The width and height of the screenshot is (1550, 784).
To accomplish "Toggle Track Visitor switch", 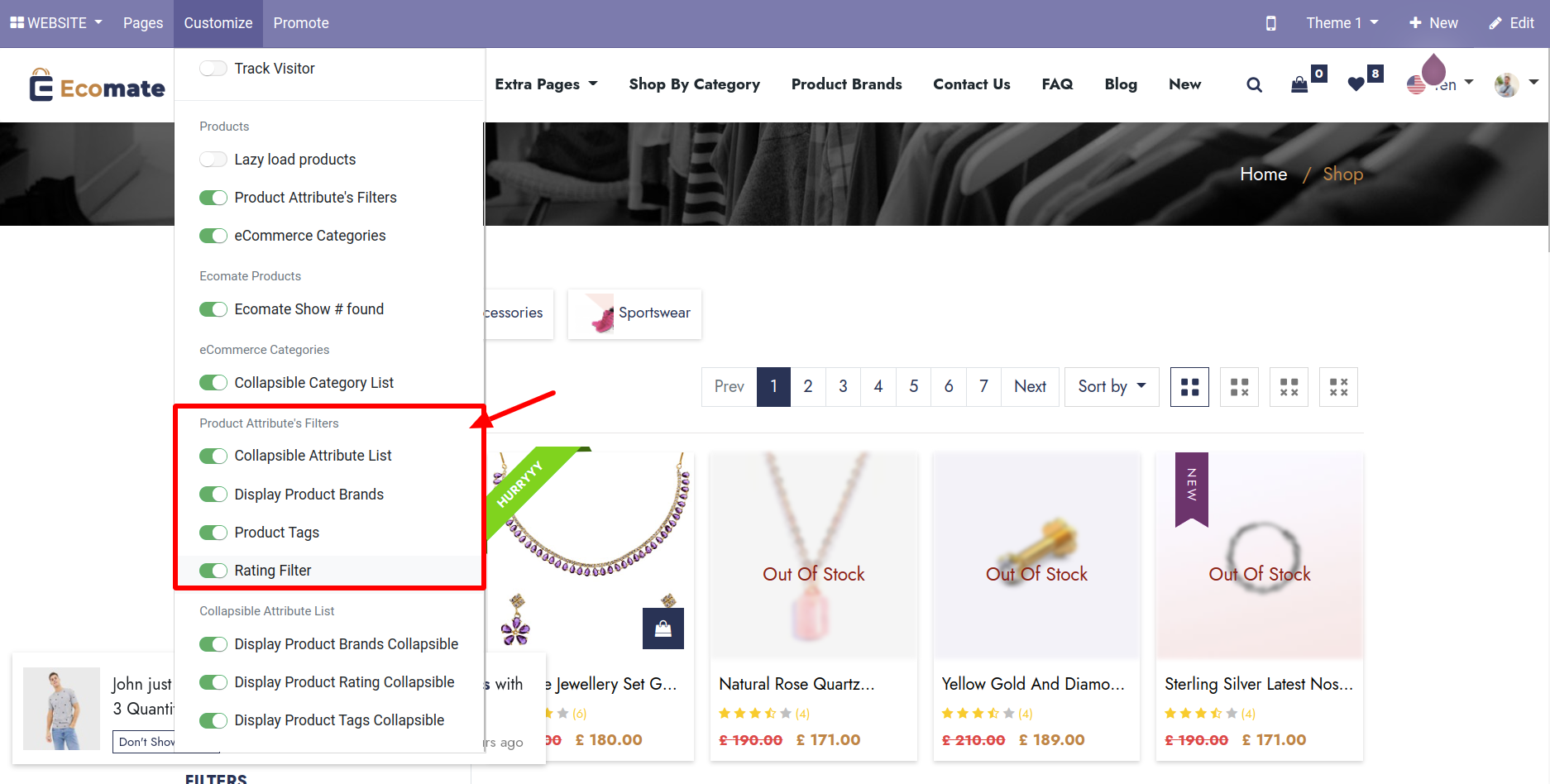I will [x=213, y=69].
